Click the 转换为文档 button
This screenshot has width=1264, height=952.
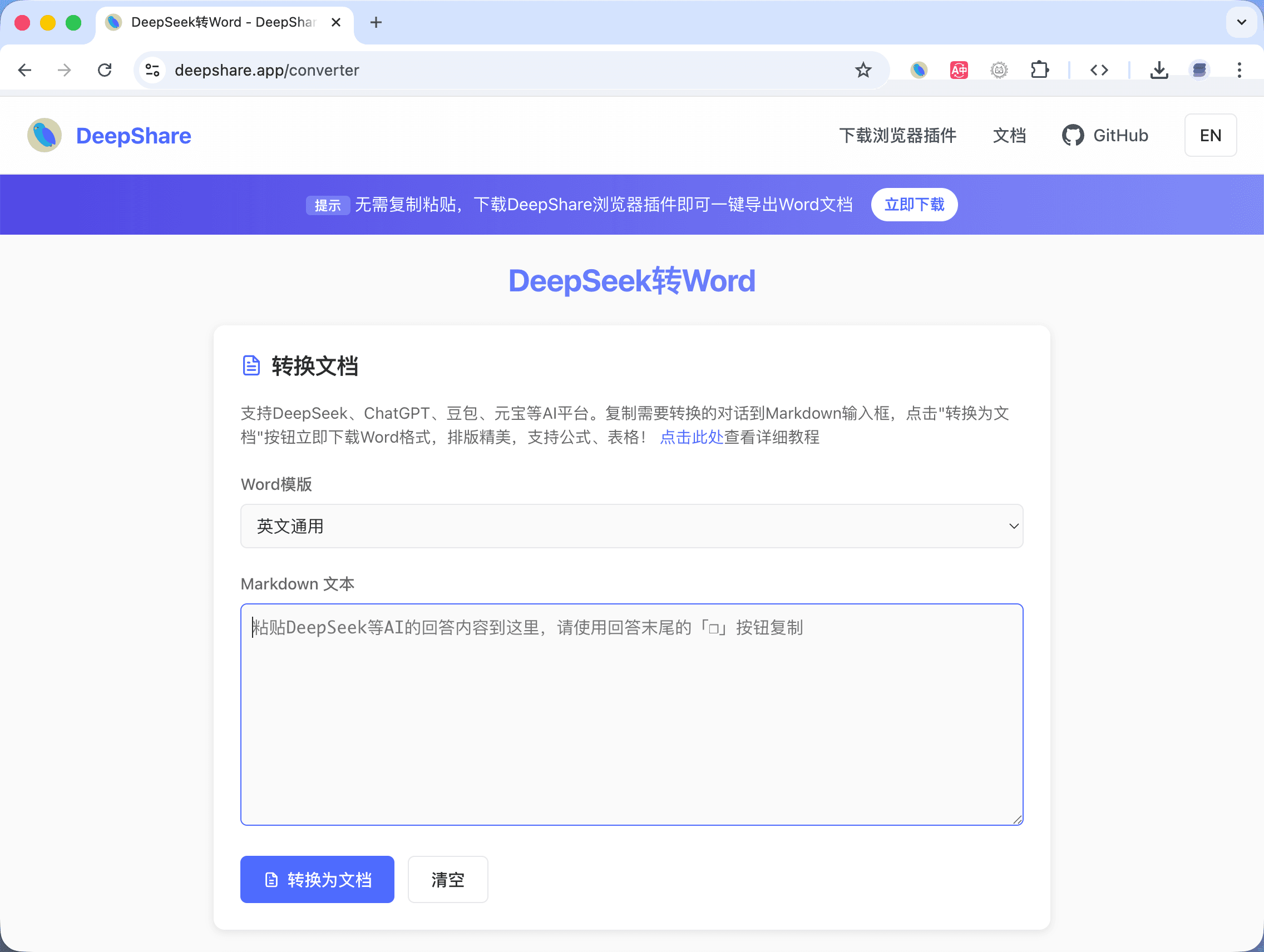[317, 880]
